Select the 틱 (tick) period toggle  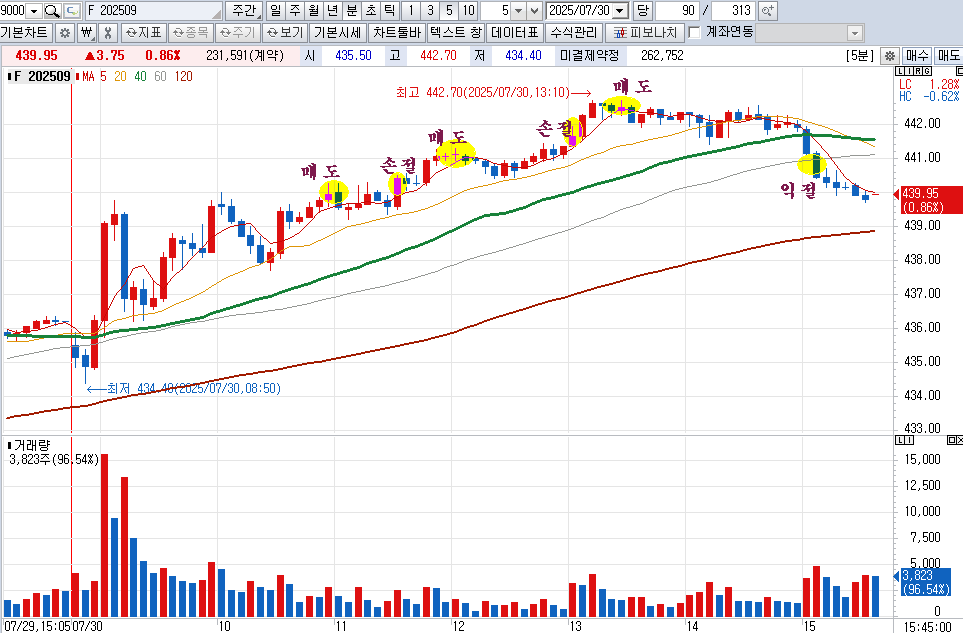point(389,10)
